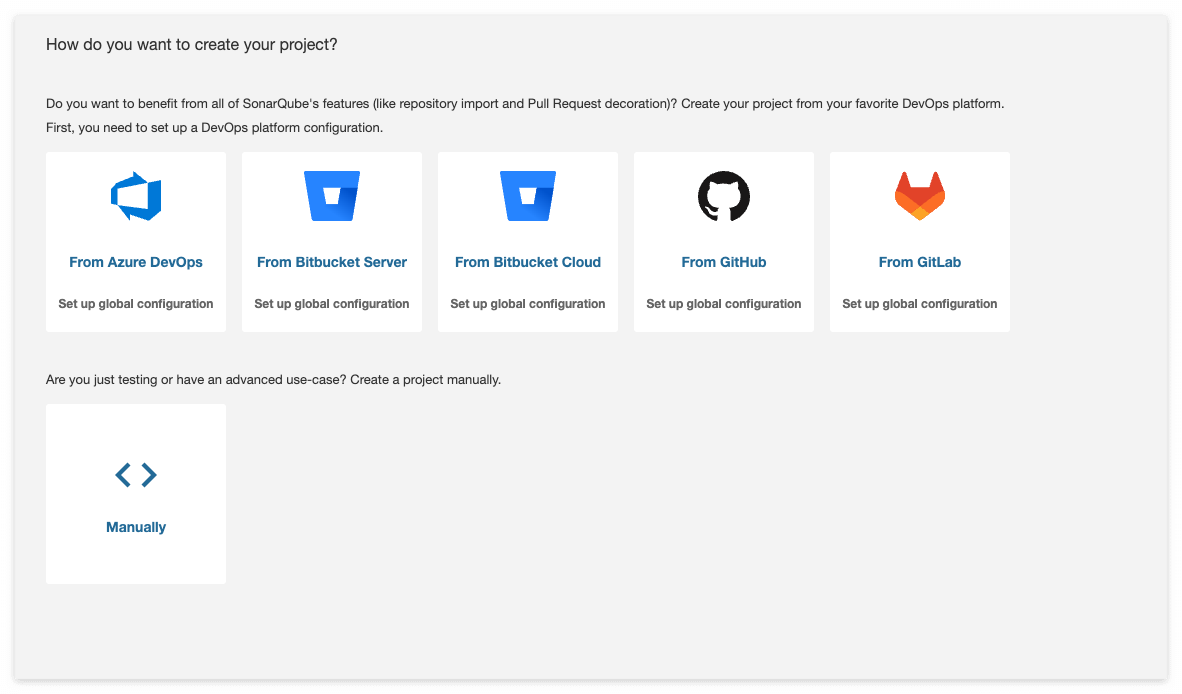Click the GitLab fox logo

tap(920, 196)
